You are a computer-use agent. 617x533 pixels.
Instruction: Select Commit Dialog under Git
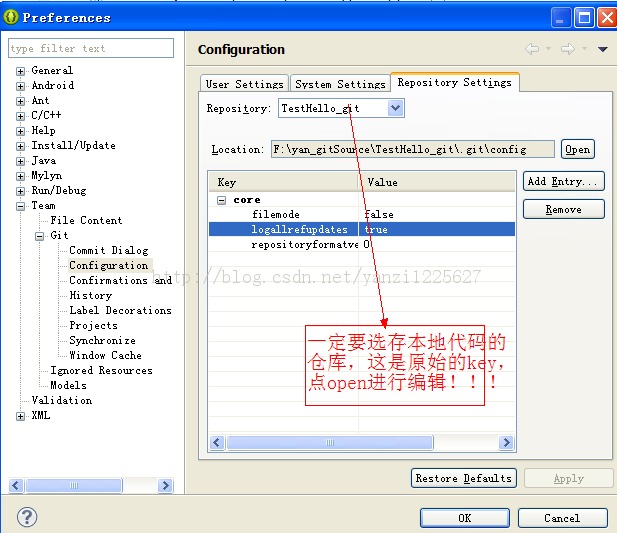[x=109, y=250]
